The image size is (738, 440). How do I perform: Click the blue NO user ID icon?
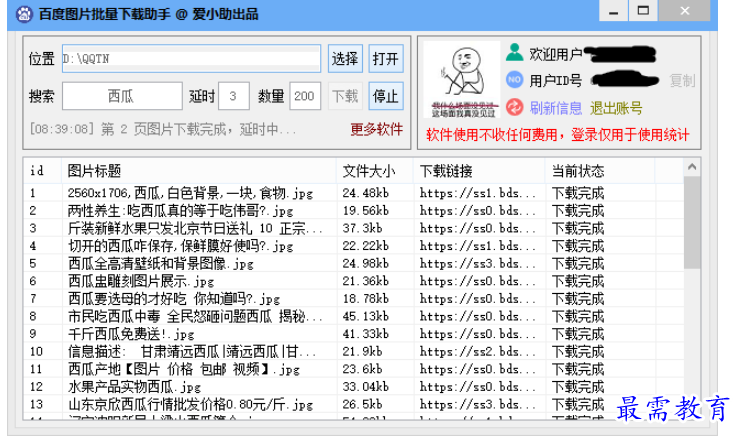point(514,80)
